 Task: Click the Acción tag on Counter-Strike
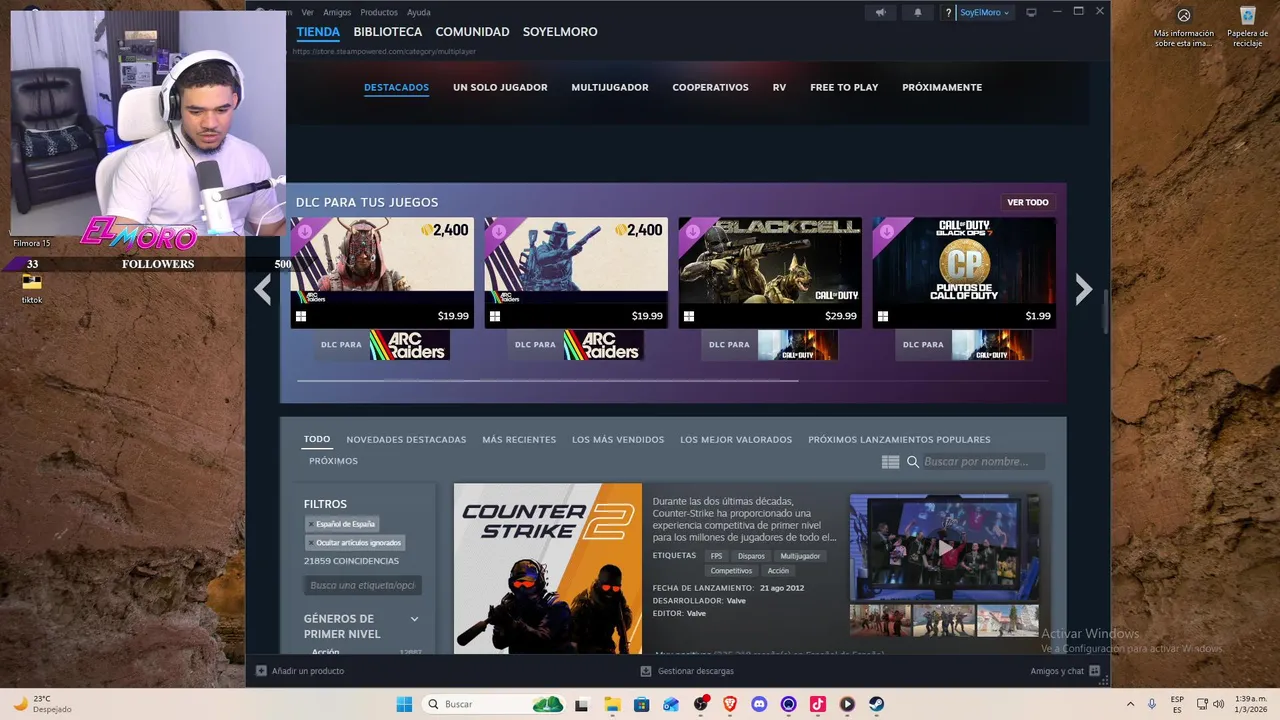point(778,571)
